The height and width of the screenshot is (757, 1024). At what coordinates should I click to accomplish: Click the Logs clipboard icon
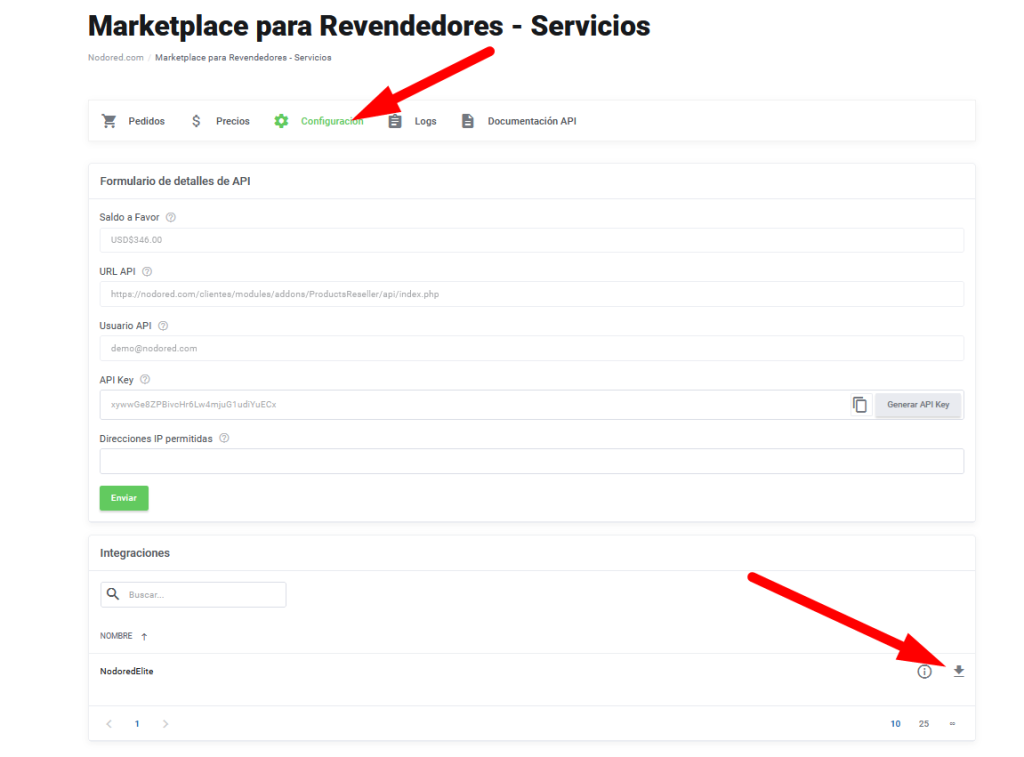click(395, 121)
